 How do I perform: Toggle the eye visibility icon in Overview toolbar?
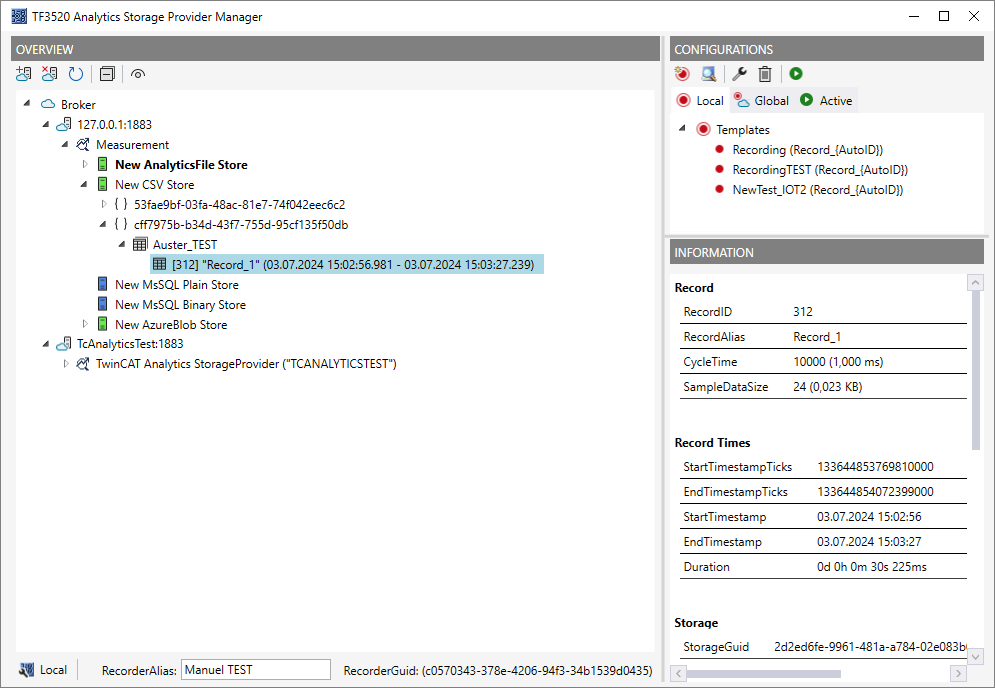pos(138,74)
